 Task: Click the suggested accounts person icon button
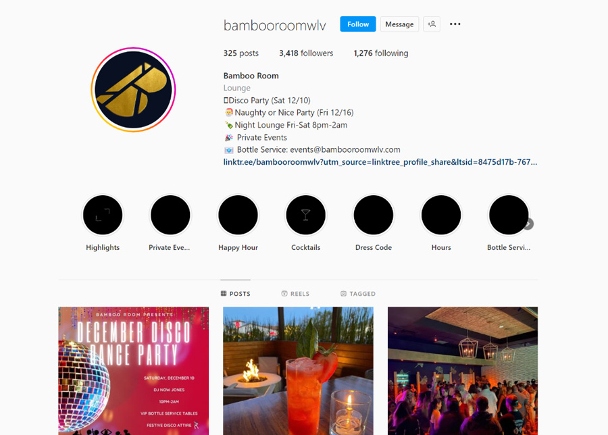(432, 24)
